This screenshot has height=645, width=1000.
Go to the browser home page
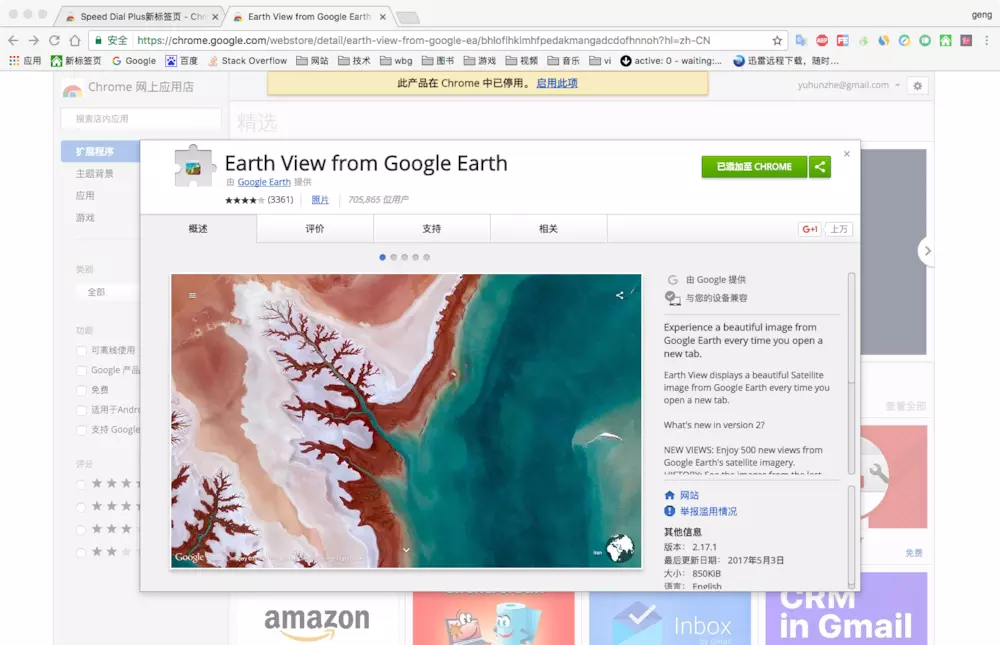tap(75, 40)
